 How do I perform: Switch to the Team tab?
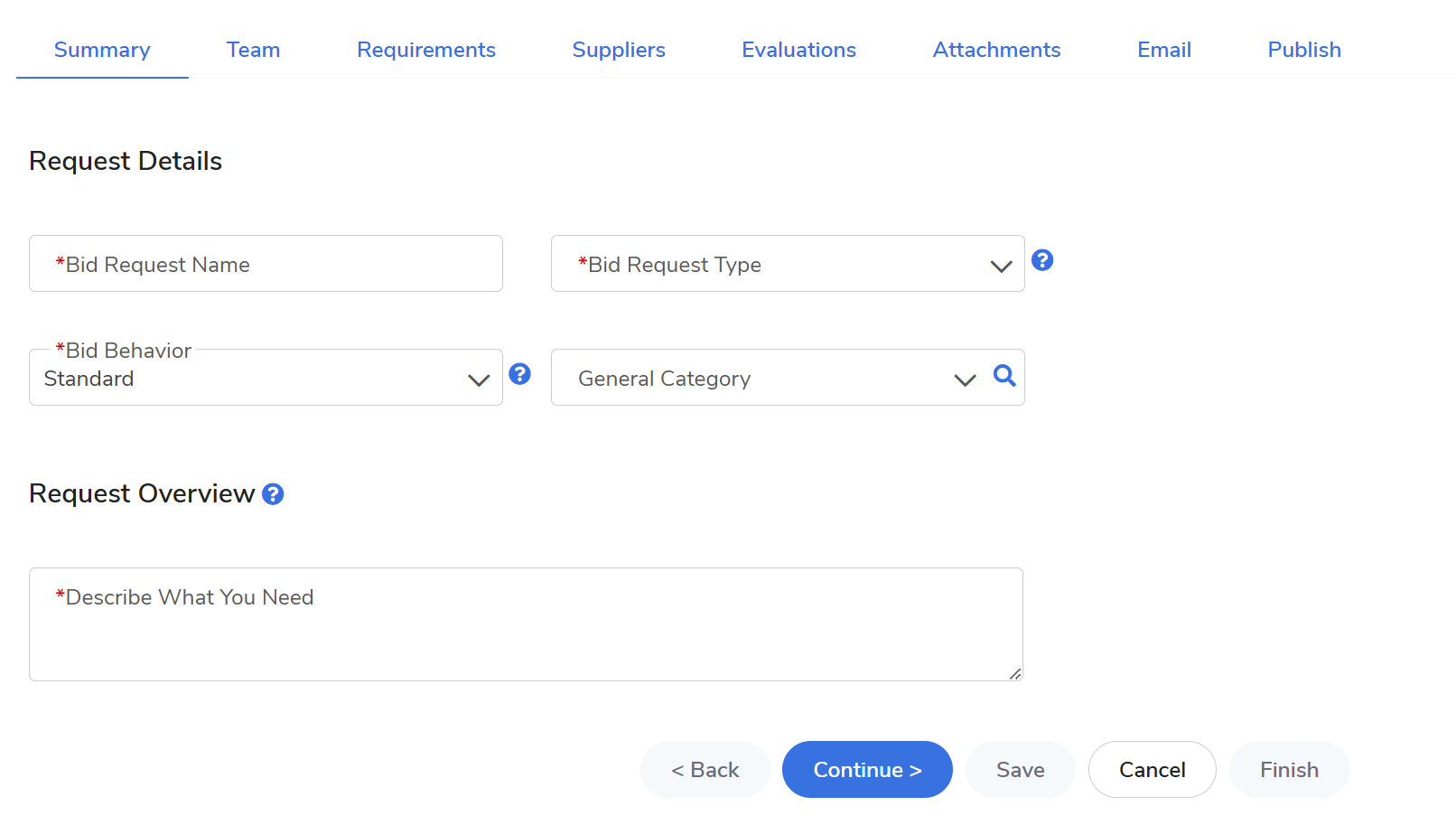(253, 50)
